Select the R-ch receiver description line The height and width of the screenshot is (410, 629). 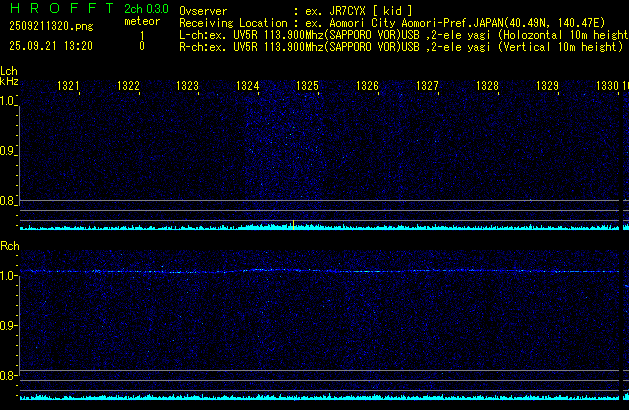400,46
